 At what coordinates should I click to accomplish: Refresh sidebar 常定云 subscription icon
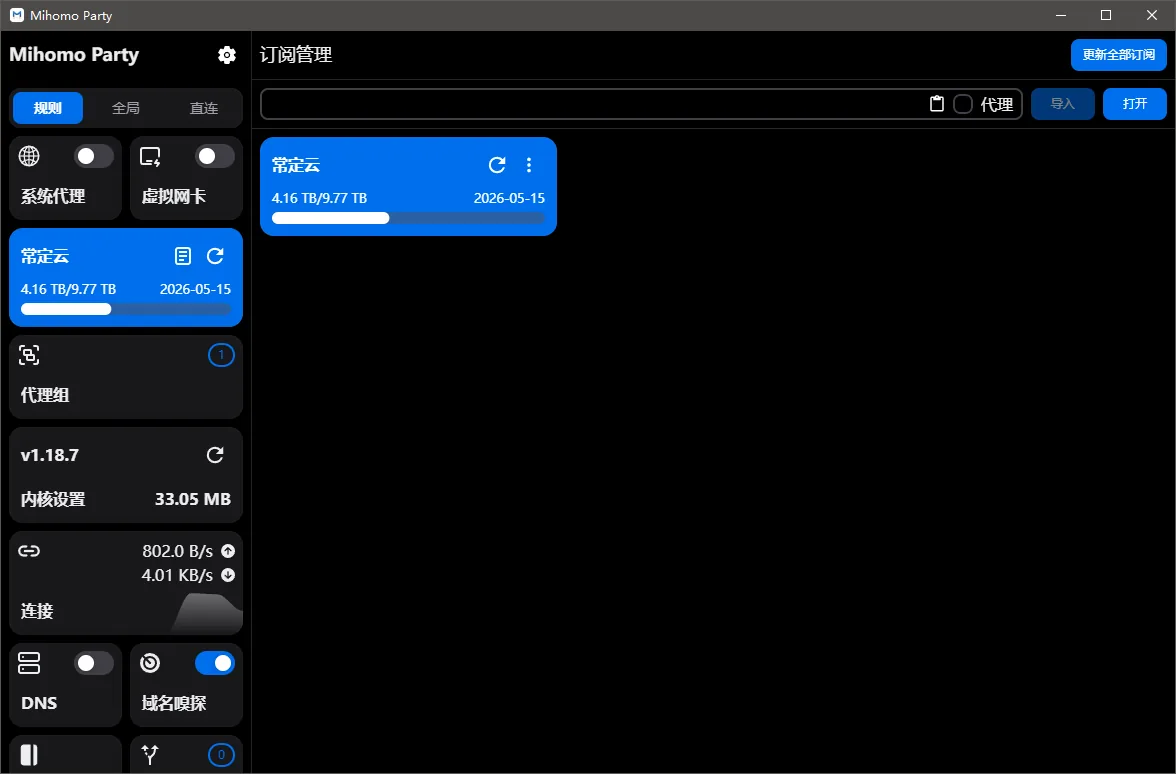tap(215, 256)
